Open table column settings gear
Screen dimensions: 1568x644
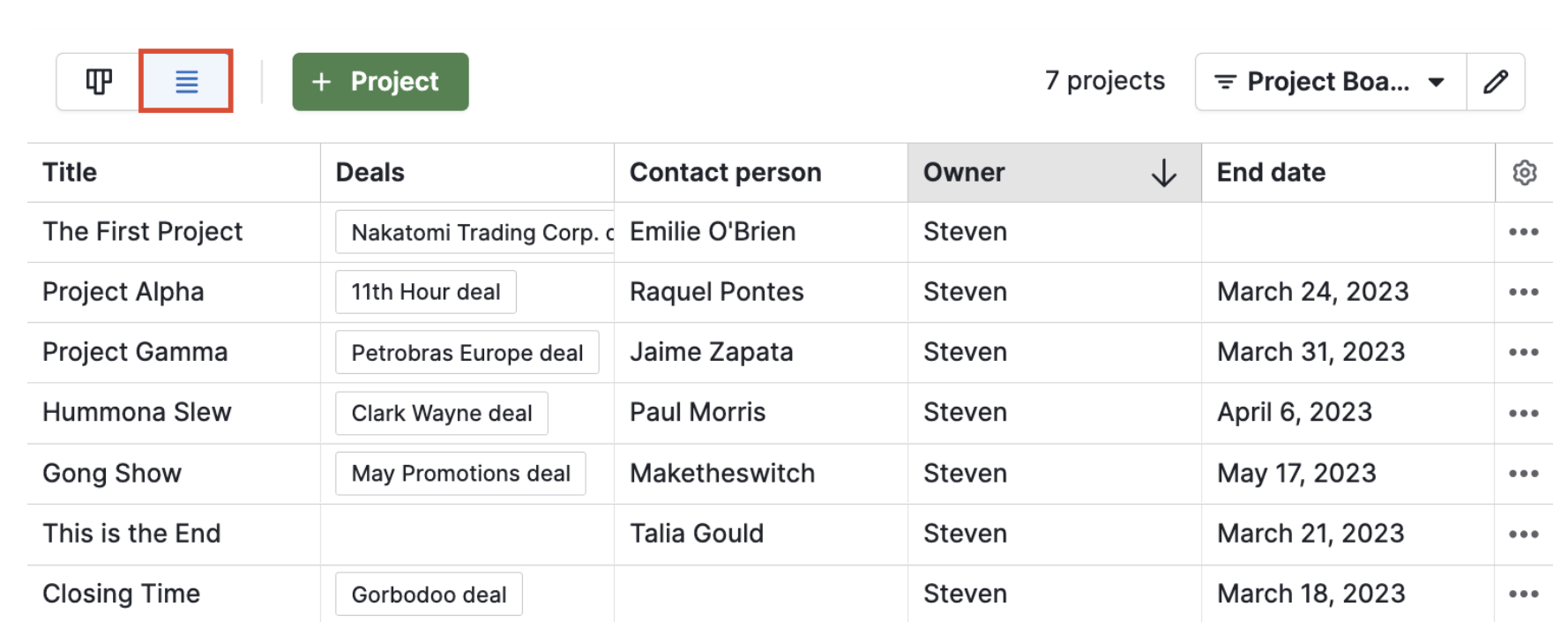(1524, 173)
